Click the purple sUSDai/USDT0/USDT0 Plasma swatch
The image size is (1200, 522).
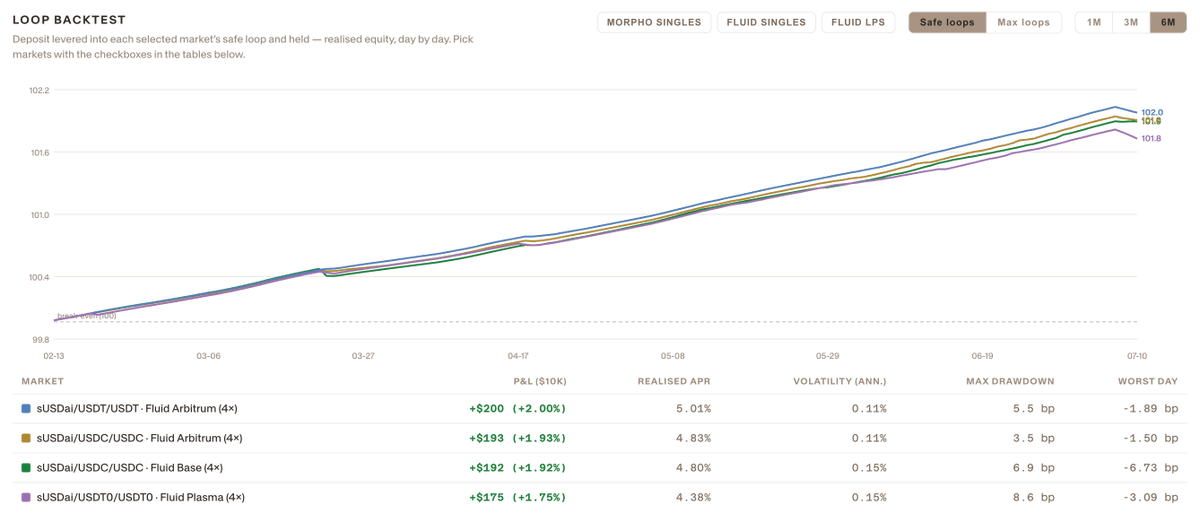(x=26, y=497)
